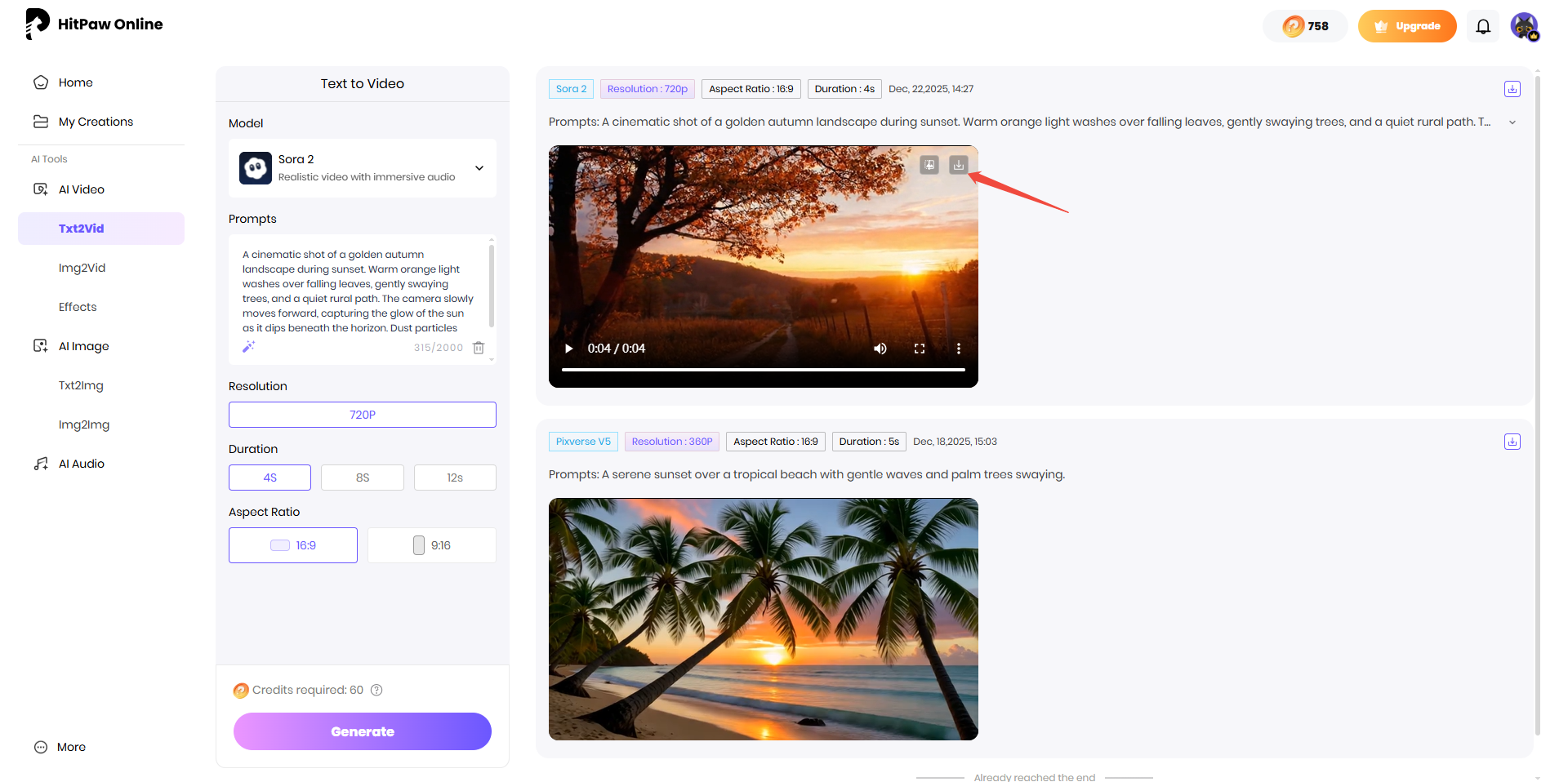Image resolution: width=1568 pixels, height=782 pixels.
Task: Choose the 9:16 aspect ratio
Action: coord(431,545)
